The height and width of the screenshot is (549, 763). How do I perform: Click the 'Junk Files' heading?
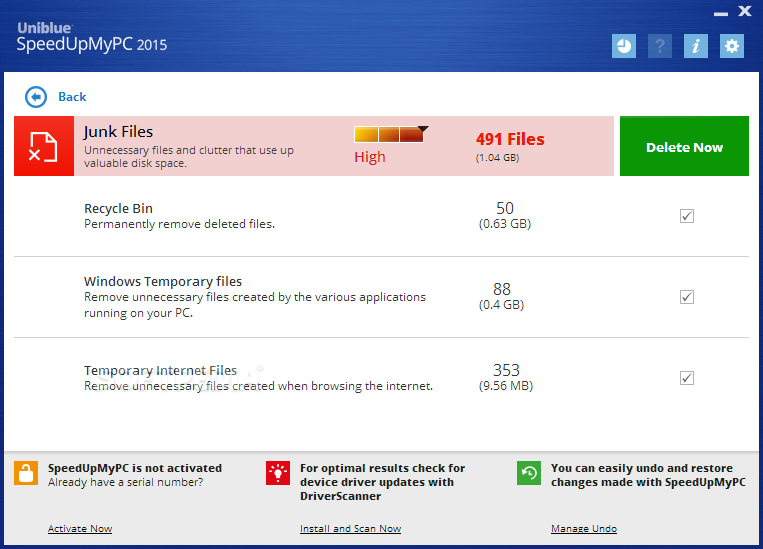pos(118,132)
